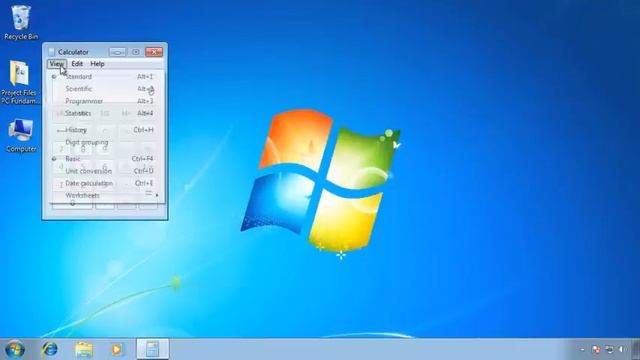Click the volume speaker tray icon
The image size is (640, 360).
(622, 349)
